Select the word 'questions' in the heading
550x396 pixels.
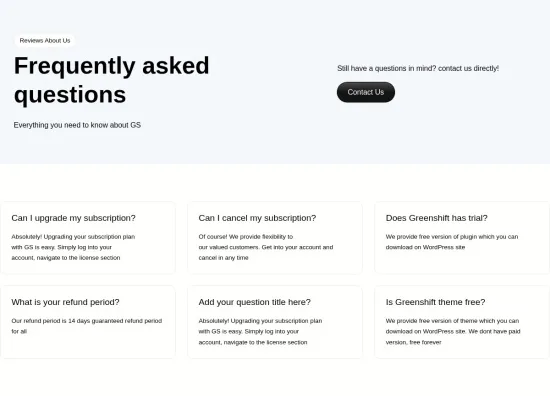[x=70, y=95]
